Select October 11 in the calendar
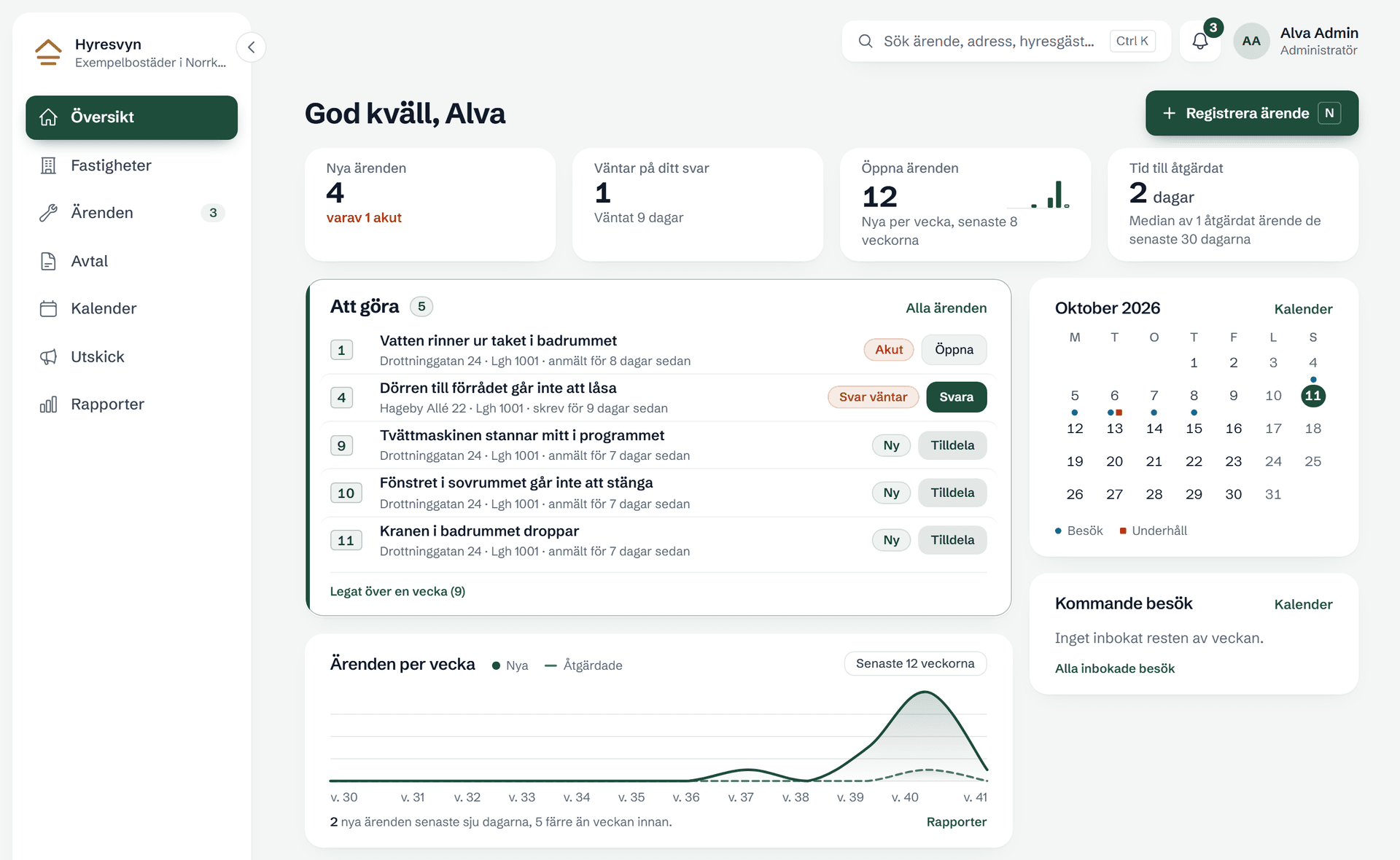This screenshot has width=1400, height=860. [1312, 396]
